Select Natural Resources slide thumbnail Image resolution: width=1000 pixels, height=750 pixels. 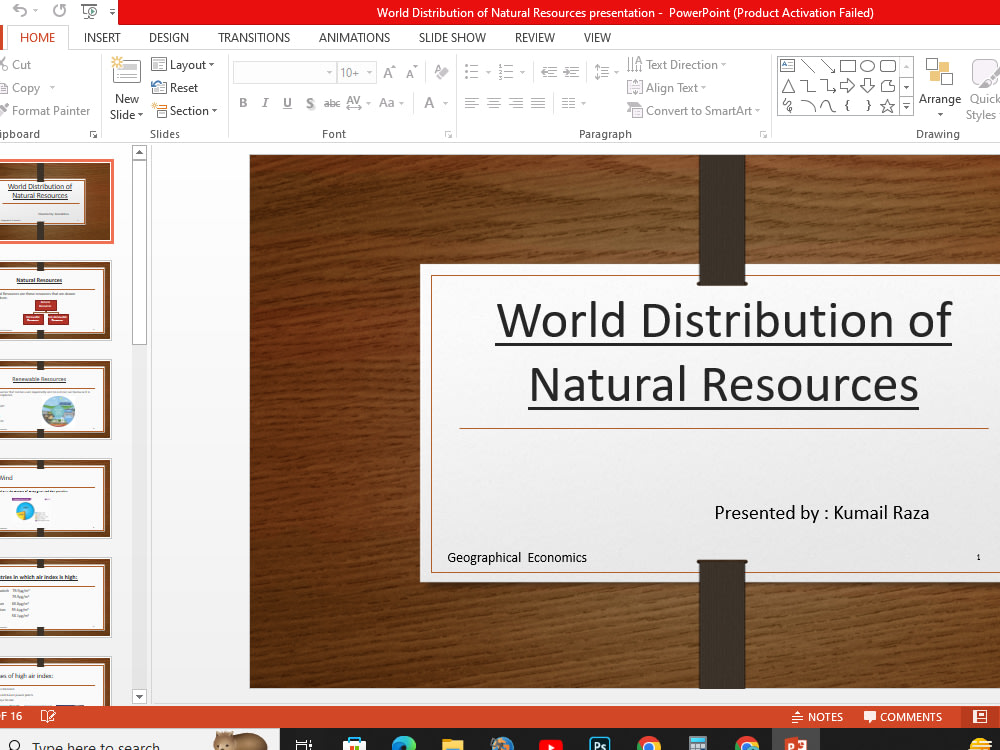(55, 300)
